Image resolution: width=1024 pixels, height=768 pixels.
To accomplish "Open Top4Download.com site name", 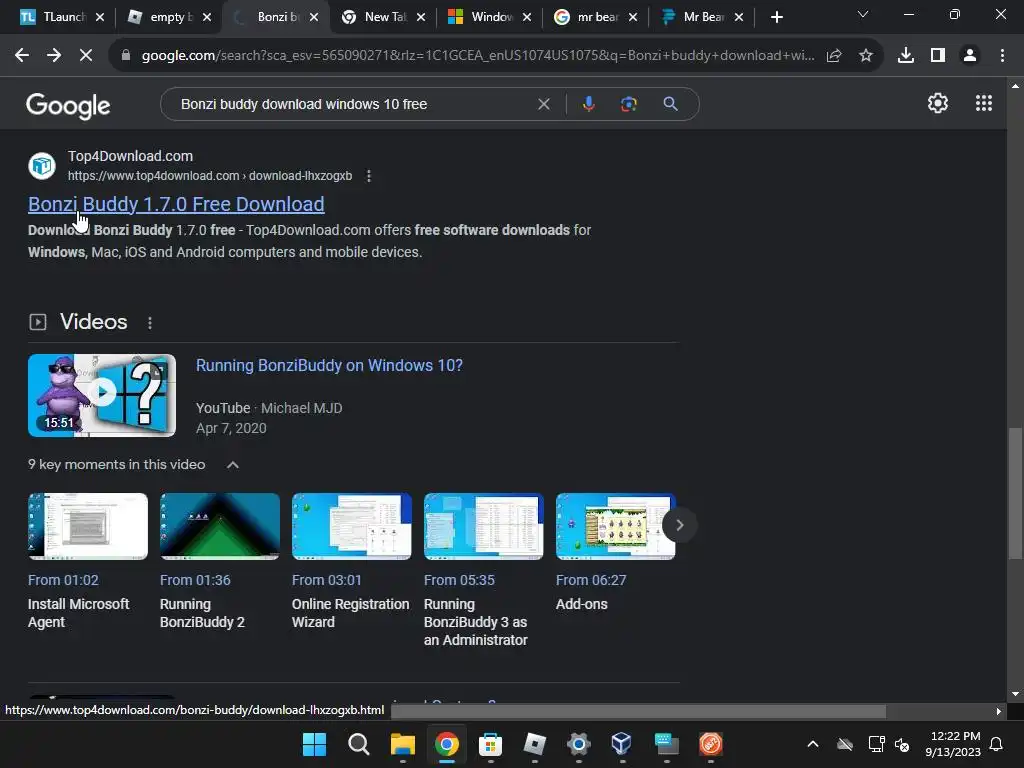I will click(x=131, y=156).
